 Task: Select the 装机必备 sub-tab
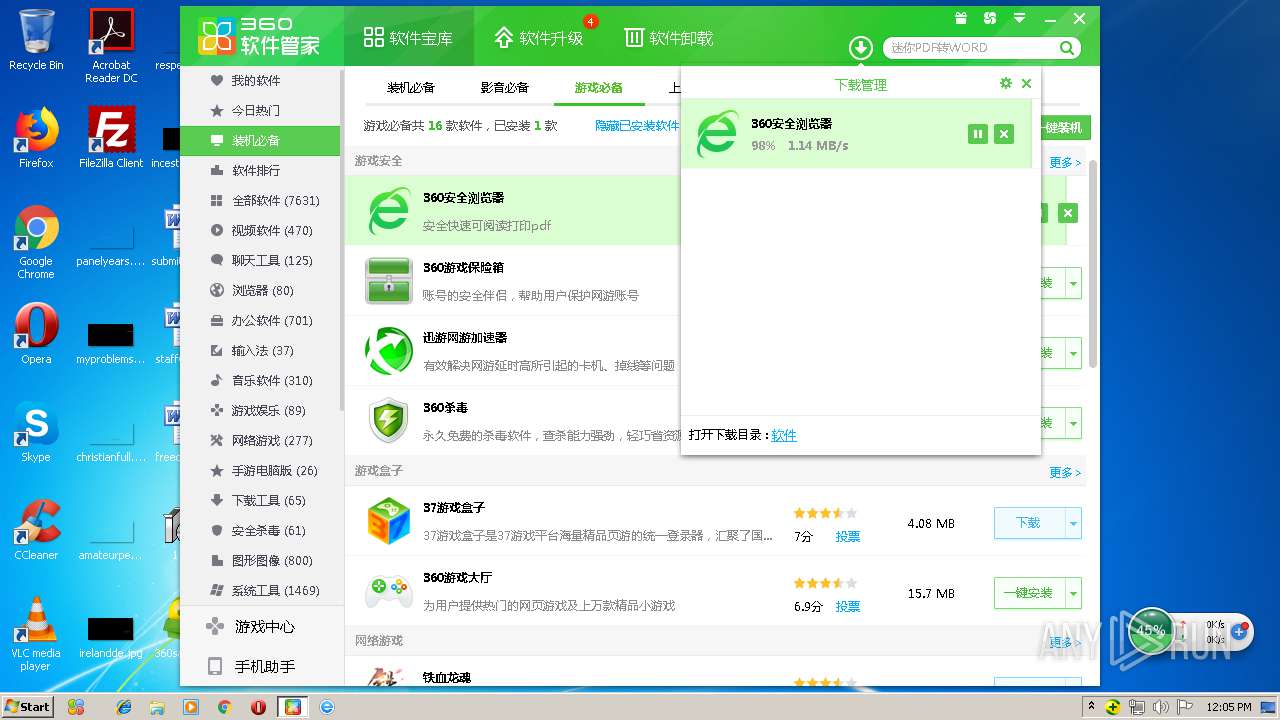(411, 88)
